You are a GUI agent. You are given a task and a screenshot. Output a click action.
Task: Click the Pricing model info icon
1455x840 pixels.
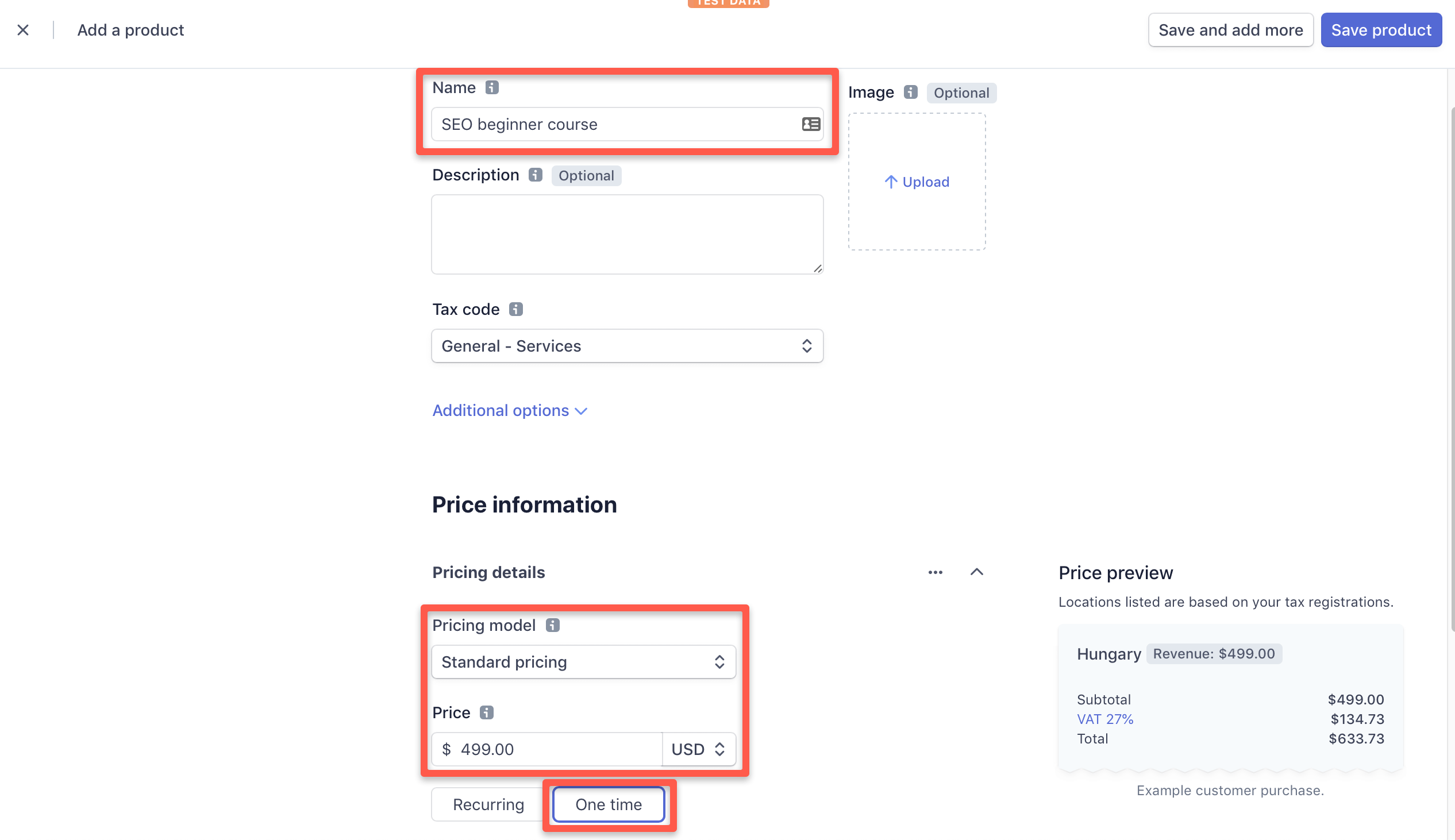[x=553, y=625]
